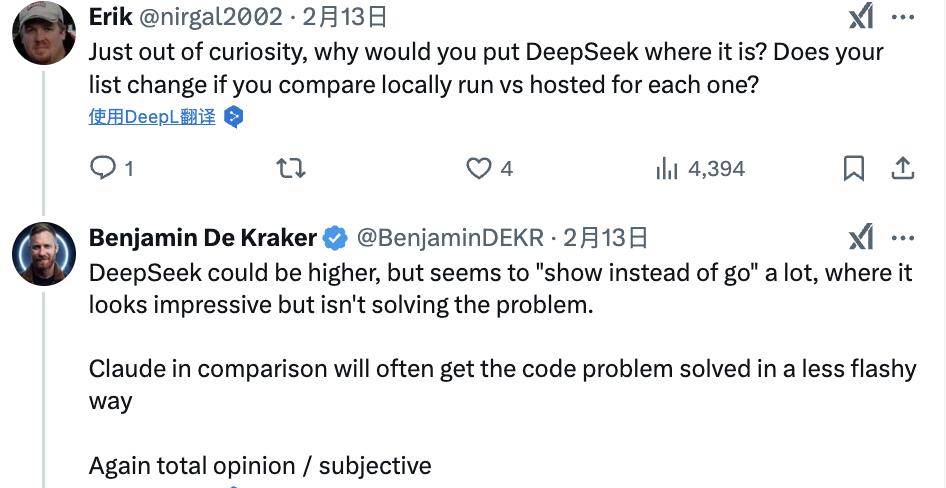946x488 pixels.
Task: Open Benjamin De Kraker name link
Action: coord(203,238)
